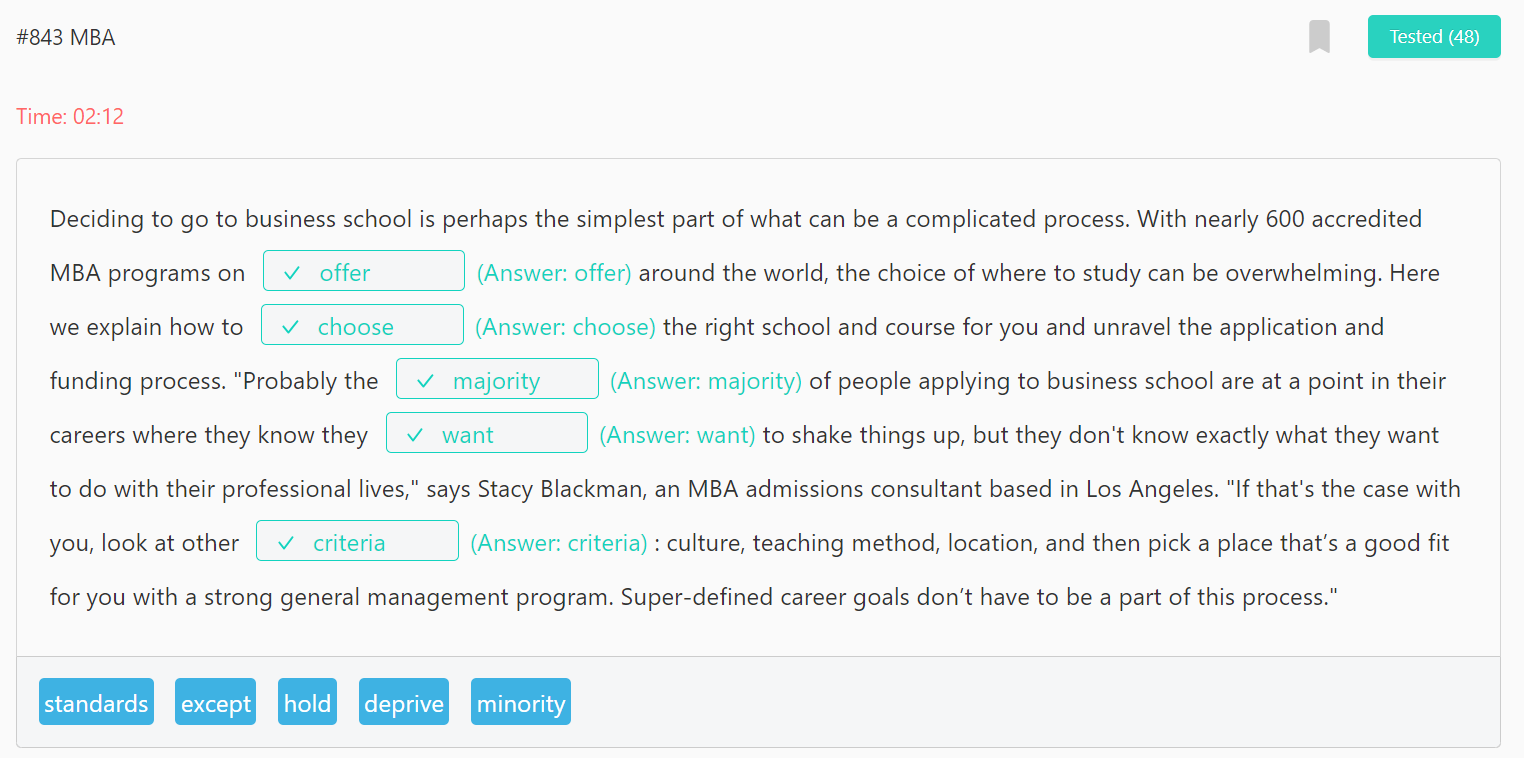The image size is (1524, 758).
Task: Click the question title #843 MBA
Action: [66, 38]
